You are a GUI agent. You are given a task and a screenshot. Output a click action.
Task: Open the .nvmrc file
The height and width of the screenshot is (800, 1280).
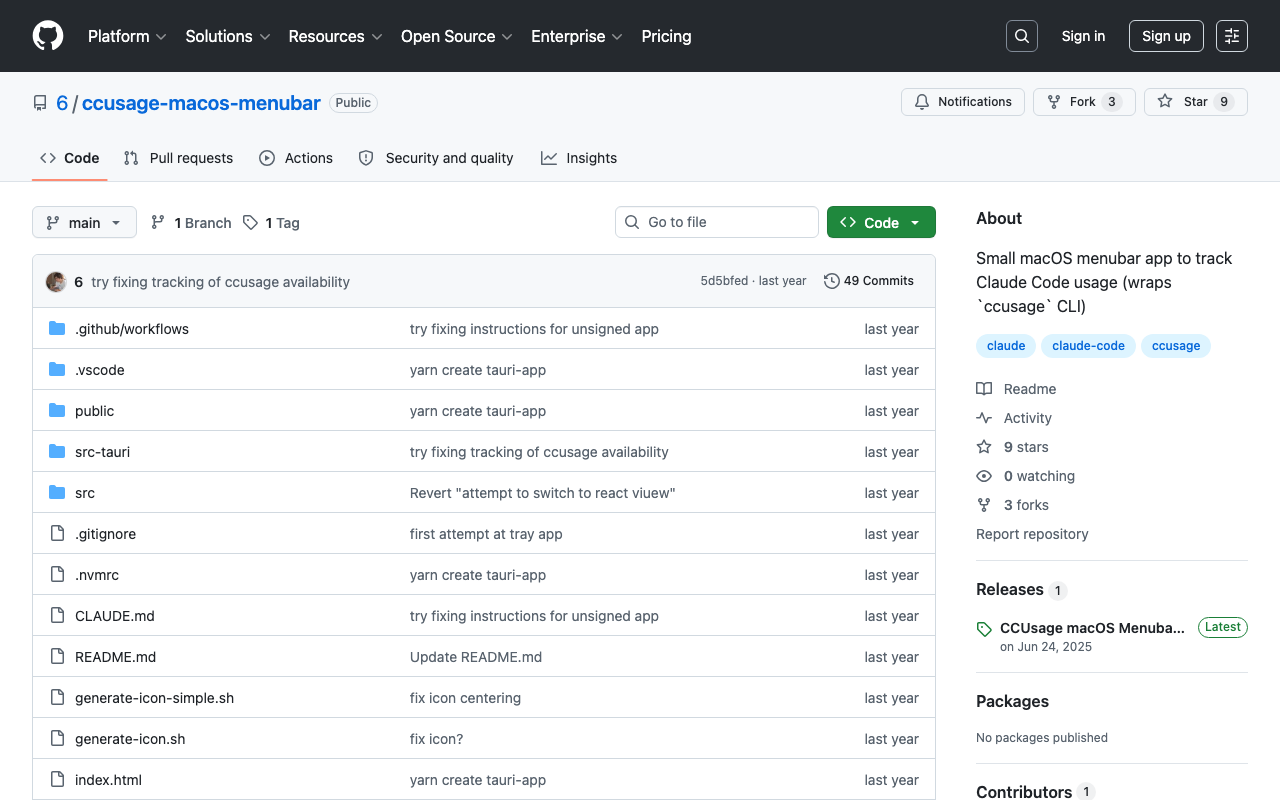tap(97, 575)
